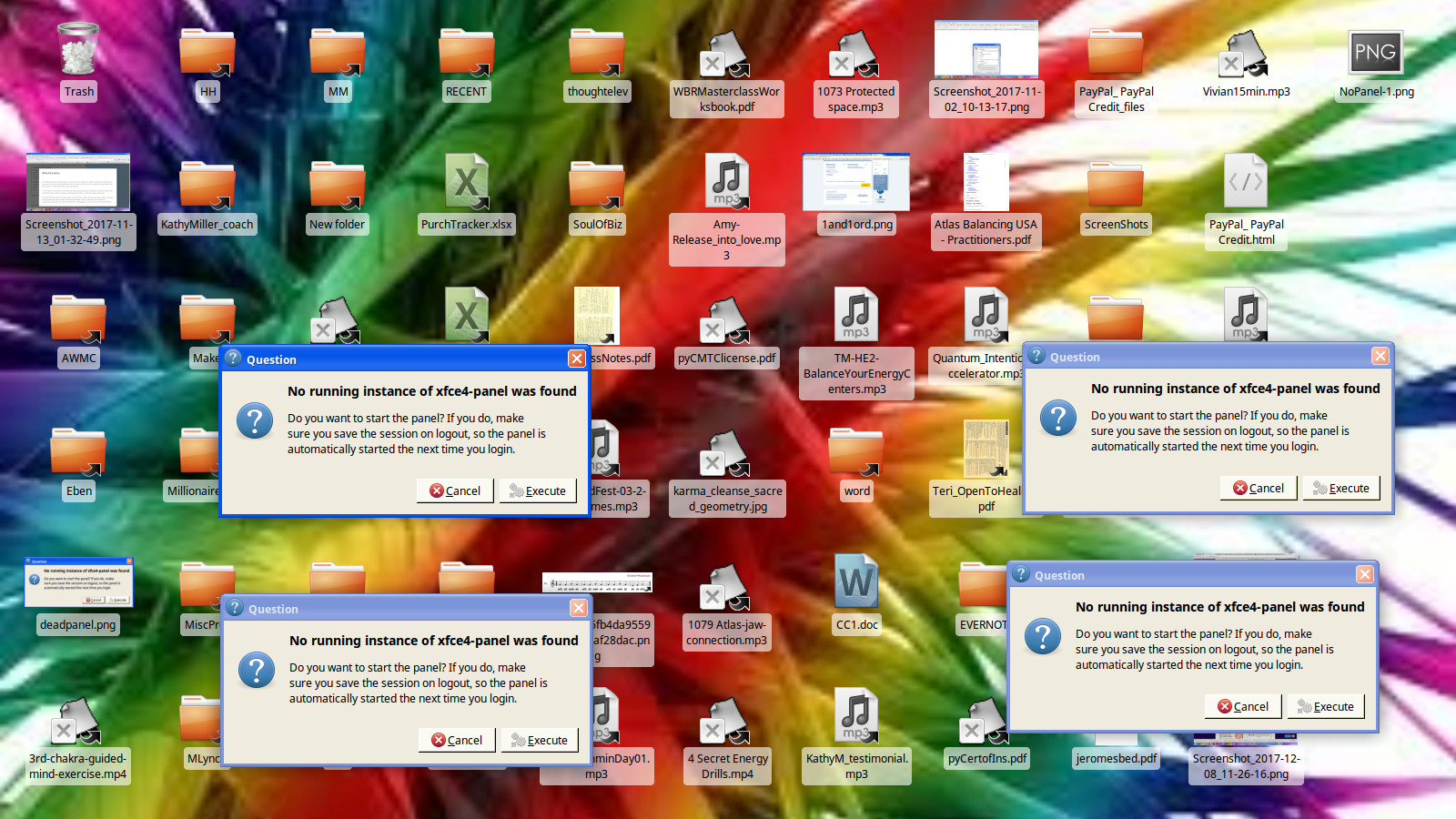Select the Vivian15min.mp3 file icon
This screenshot has width=1456, height=819.
tap(1246, 53)
